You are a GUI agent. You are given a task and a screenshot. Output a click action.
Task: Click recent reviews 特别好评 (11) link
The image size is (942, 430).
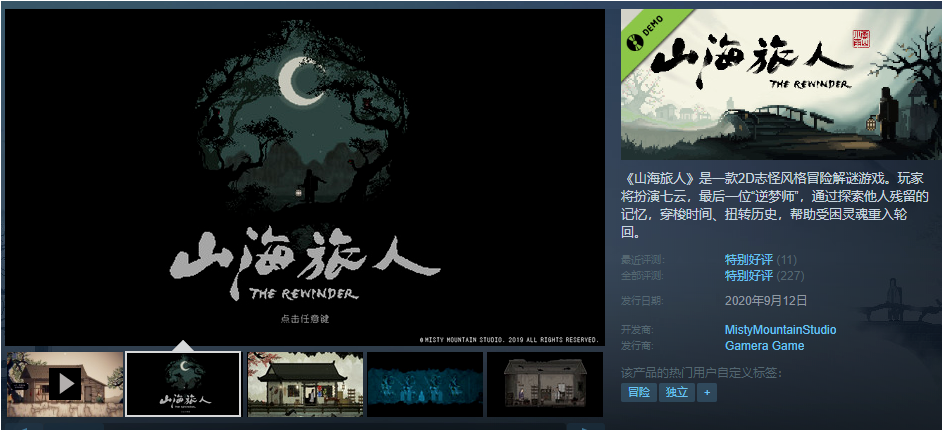coord(761,260)
